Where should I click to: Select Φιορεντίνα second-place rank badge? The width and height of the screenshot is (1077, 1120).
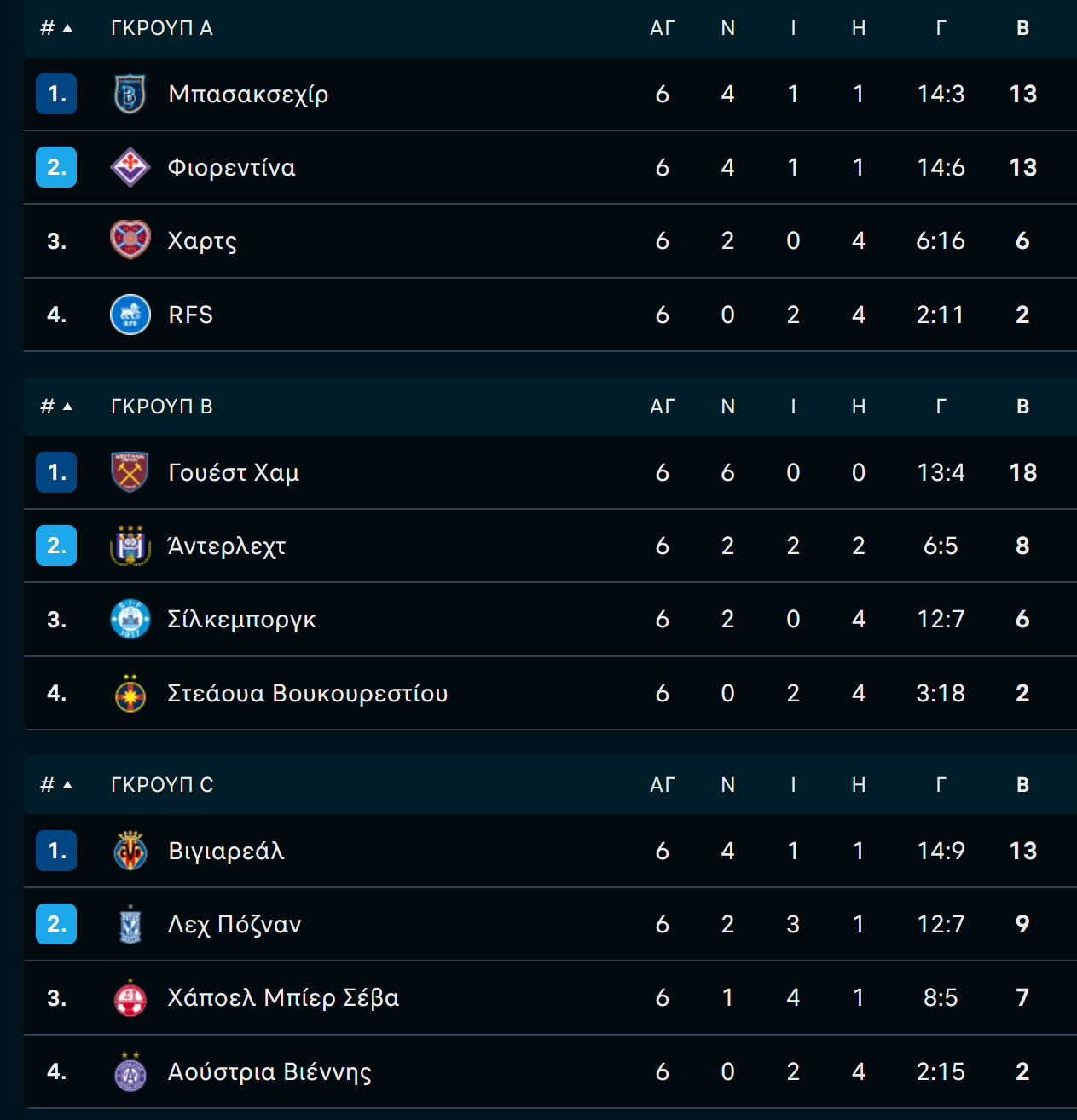pyautogui.click(x=56, y=167)
